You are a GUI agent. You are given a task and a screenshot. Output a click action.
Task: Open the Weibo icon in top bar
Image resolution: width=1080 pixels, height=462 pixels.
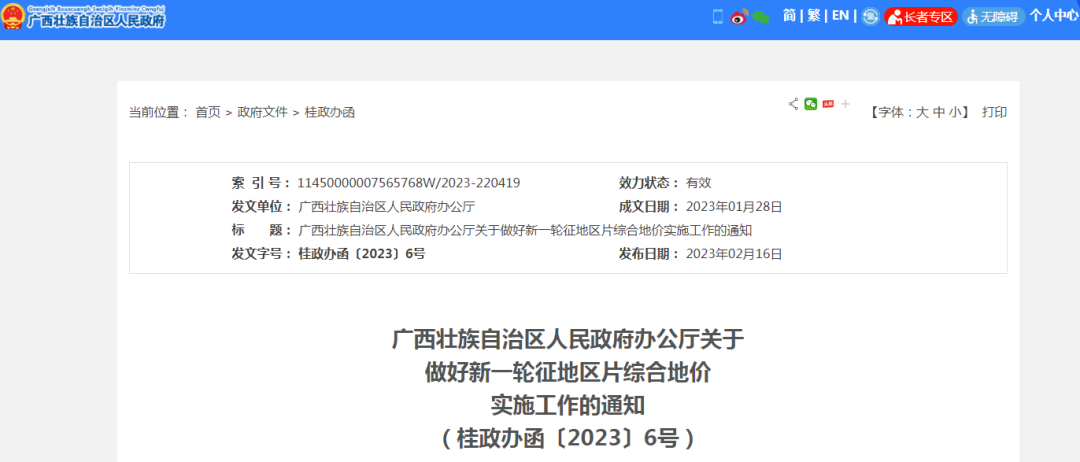coord(739,16)
